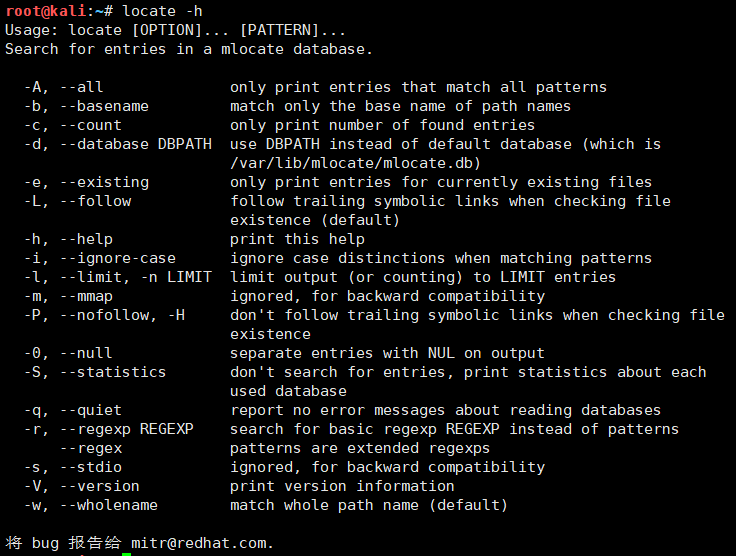Click the green terminal cursor block
The image size is (736, 556).
pos(126,554)
